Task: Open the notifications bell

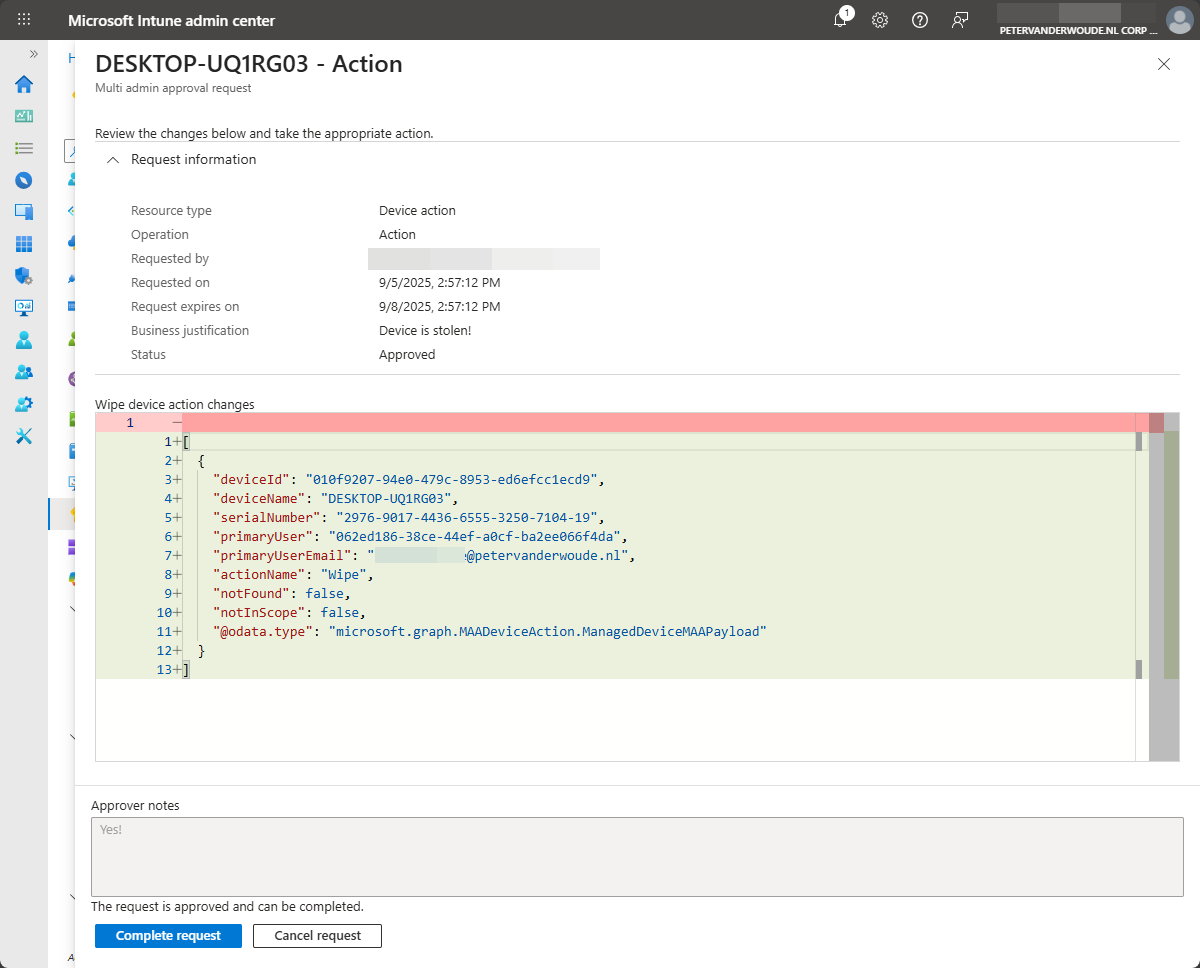Action: [840, 20]
